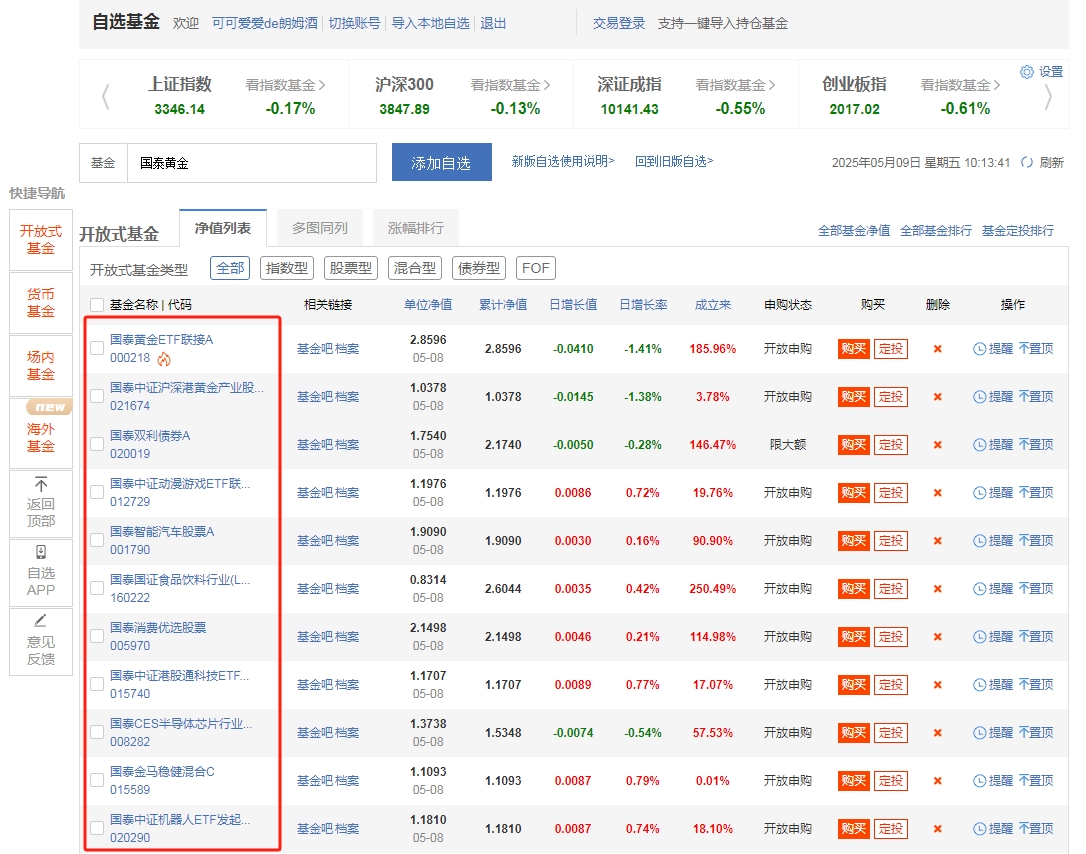The width and height of the screenshot is (1086, 854).
Task: Toggle the select-all checkbox in header
Action: point(97,305)
